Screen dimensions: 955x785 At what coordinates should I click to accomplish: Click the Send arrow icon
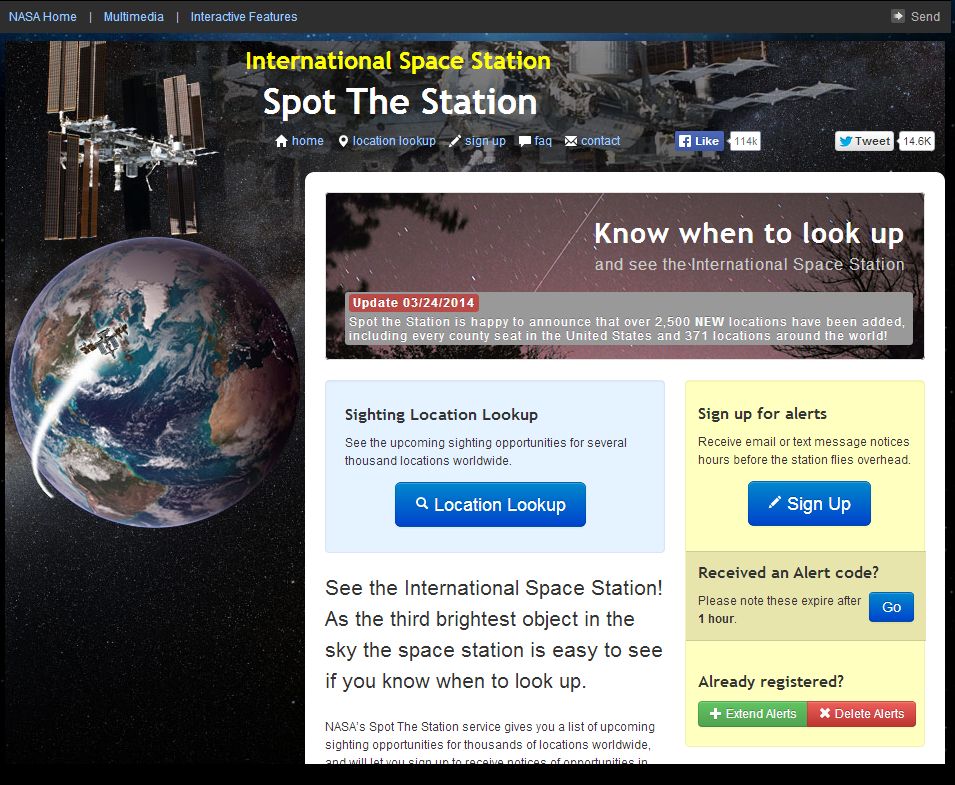[x=898, y=16]
